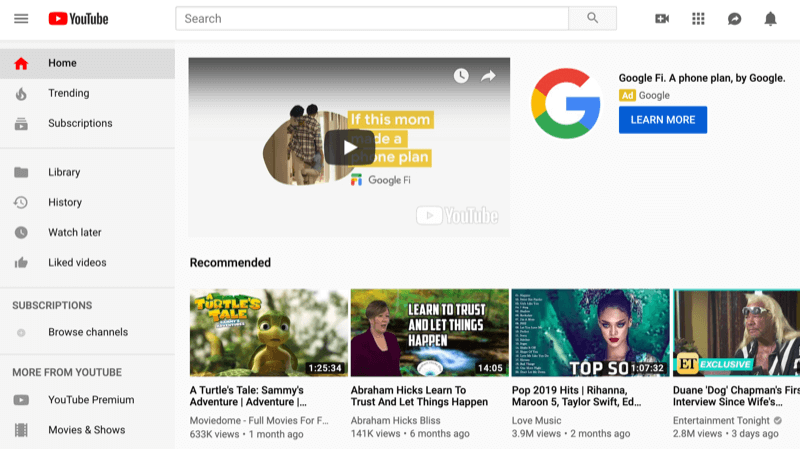The image size is (800, 449).
Task: Open Learn To Trust video thumbnail
Action: click(x=430, y=333)
